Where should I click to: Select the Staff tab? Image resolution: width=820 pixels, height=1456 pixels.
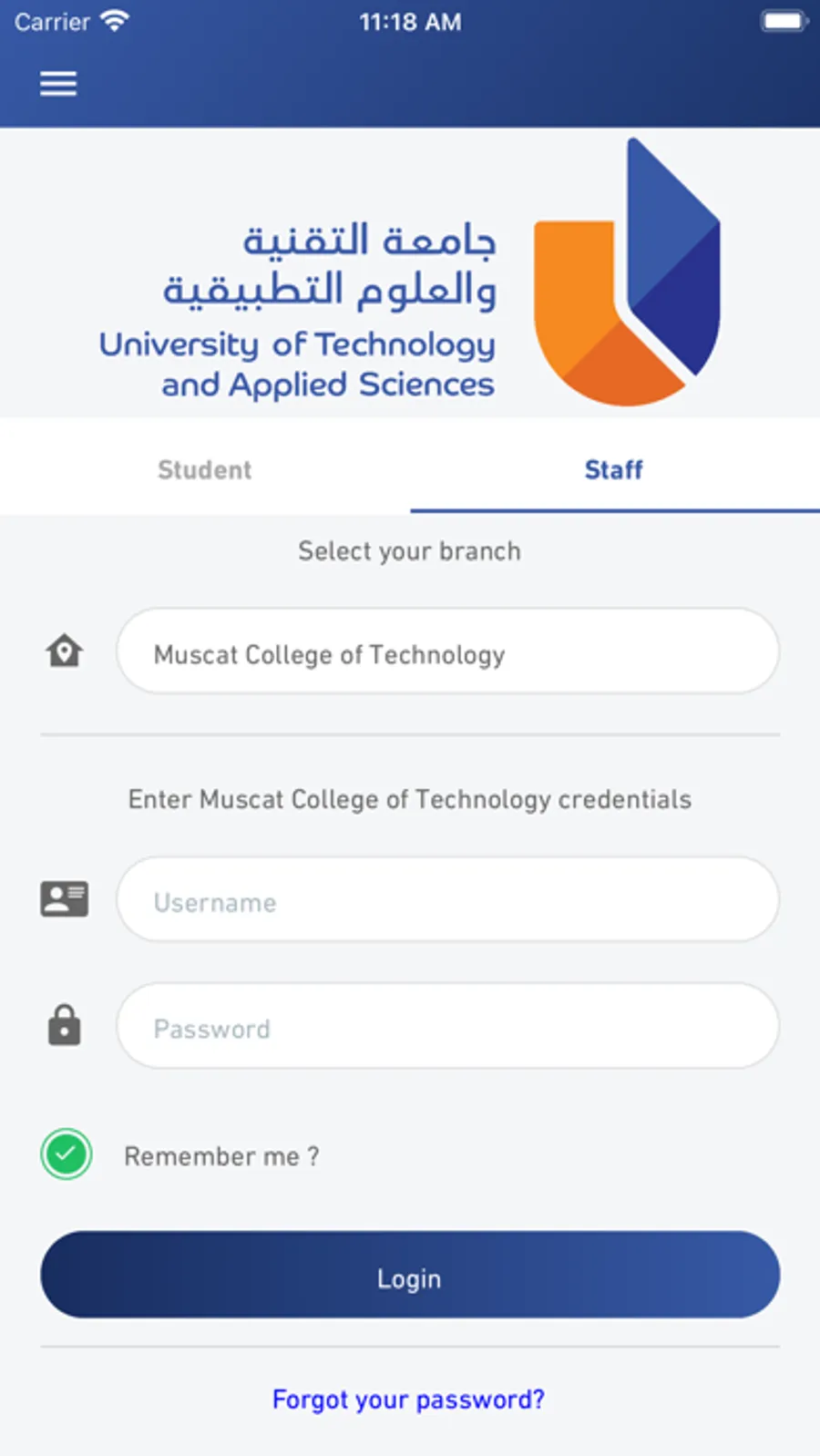point(614,470)
